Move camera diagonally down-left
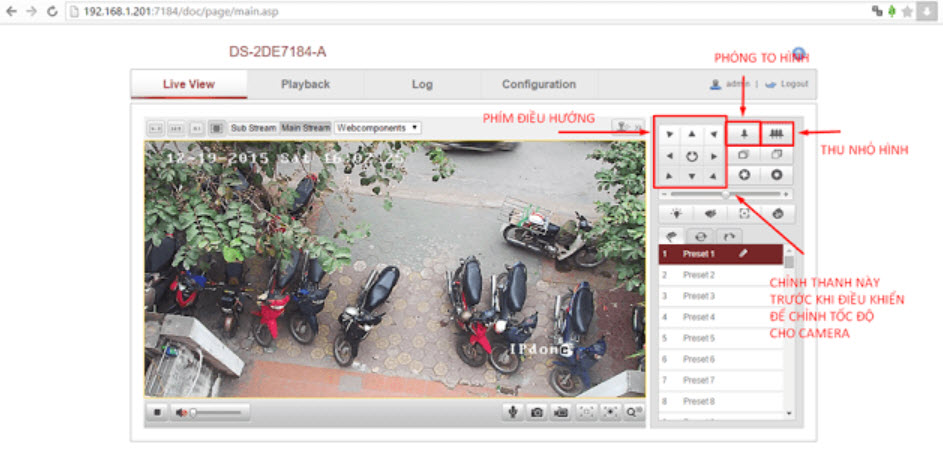The width and height of the screenshot is (943, 463). click(670, 176)
